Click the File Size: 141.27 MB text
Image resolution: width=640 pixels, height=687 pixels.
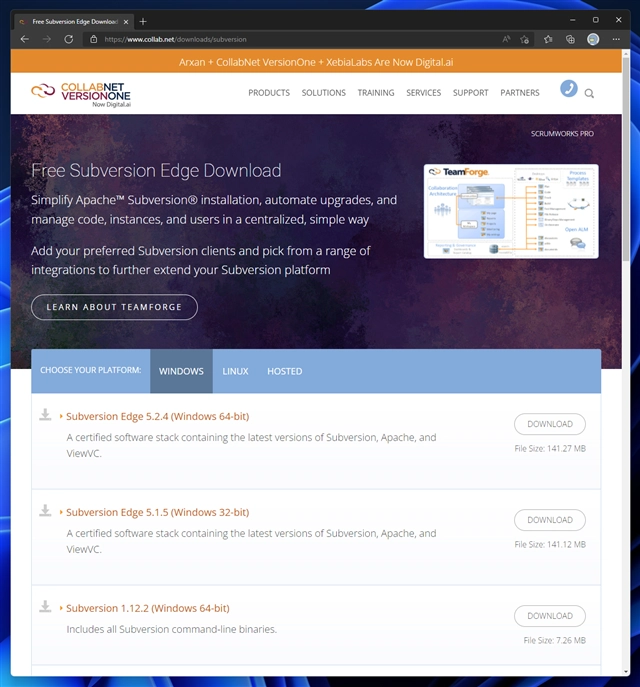point(550,449)
